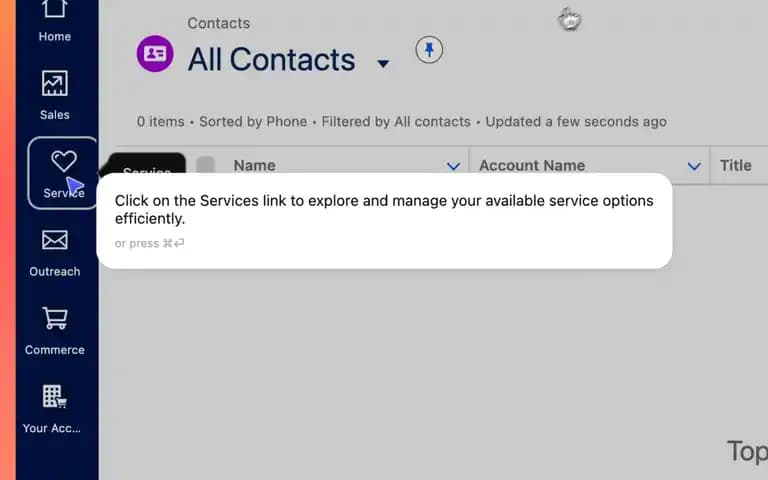Select the Title column header

point(736,166)
